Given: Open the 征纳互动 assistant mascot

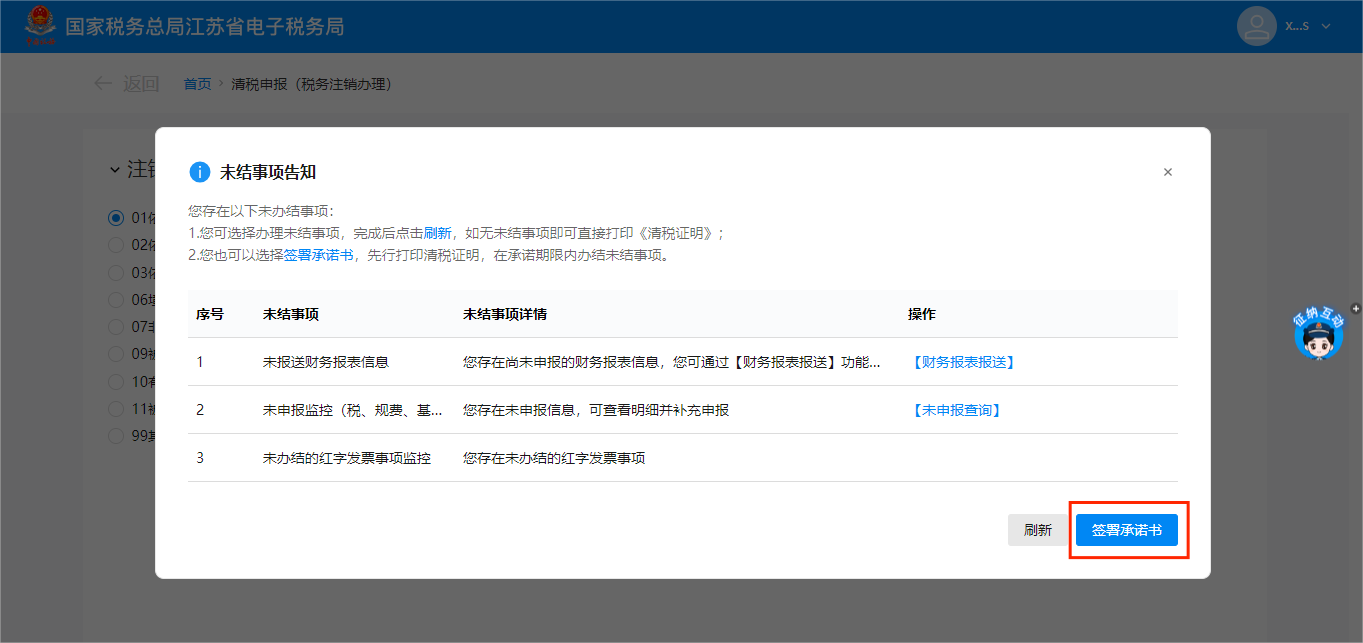Looking at the screenshot, I should (1318, 336).
